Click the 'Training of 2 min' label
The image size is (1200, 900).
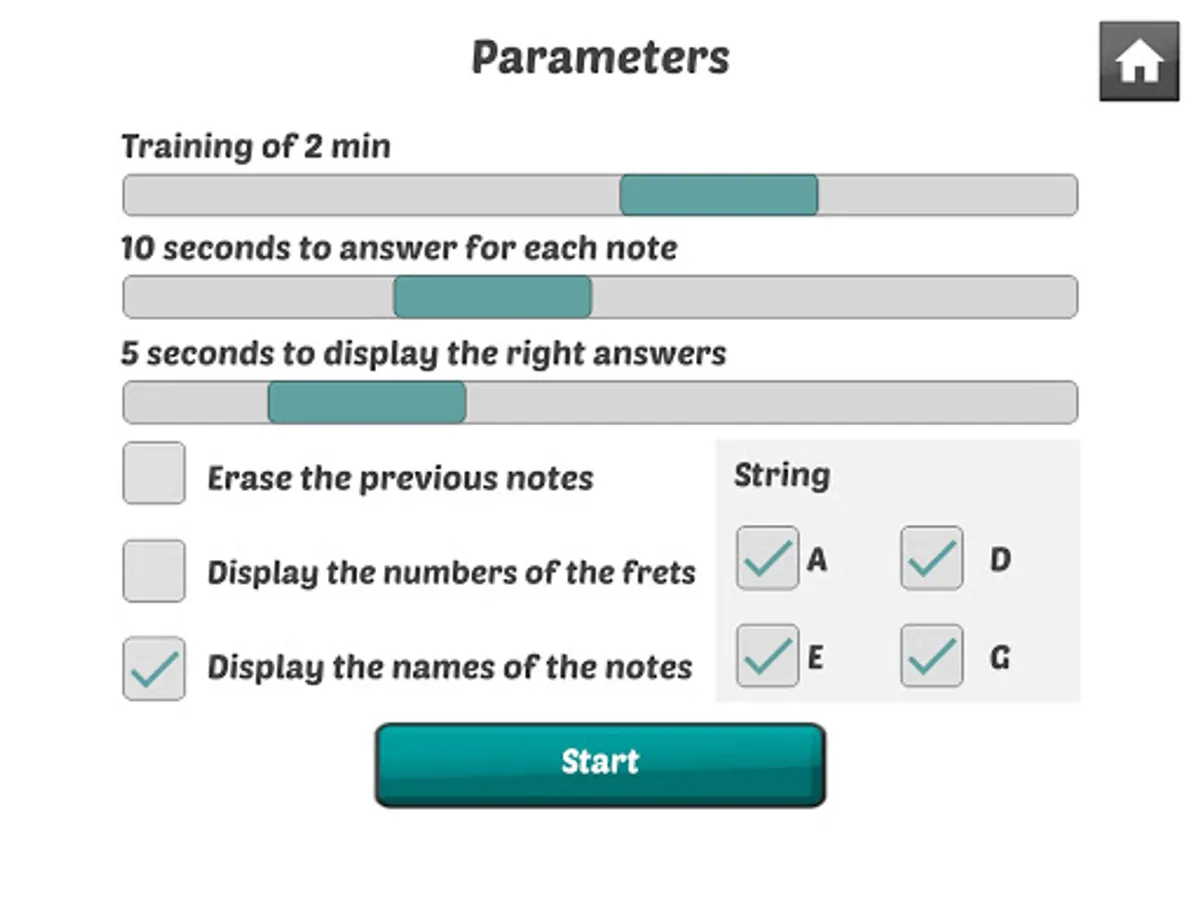tap(256, 147)
